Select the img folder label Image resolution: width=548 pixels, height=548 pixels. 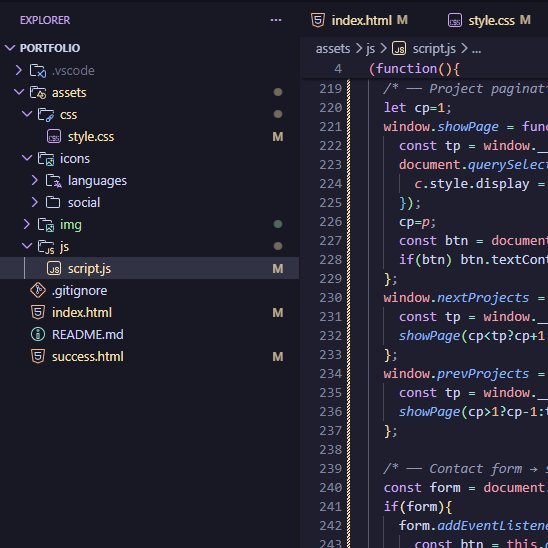tap(71, 225)
